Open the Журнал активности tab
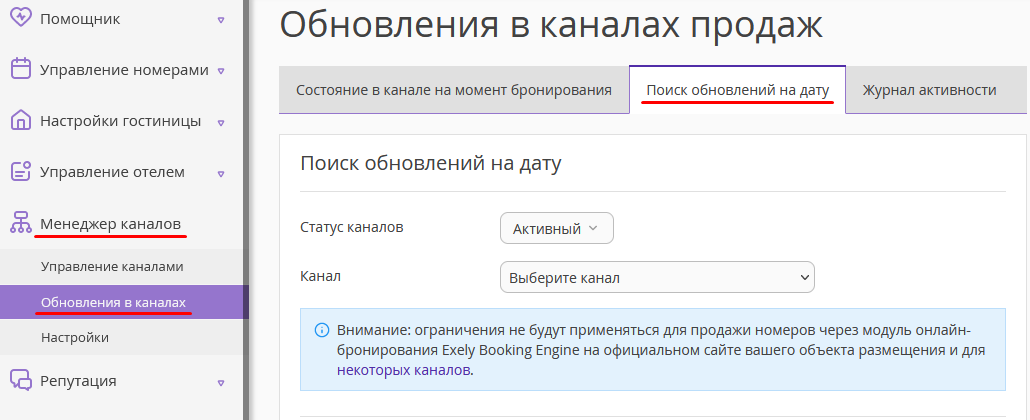 [x=929, y=90]
